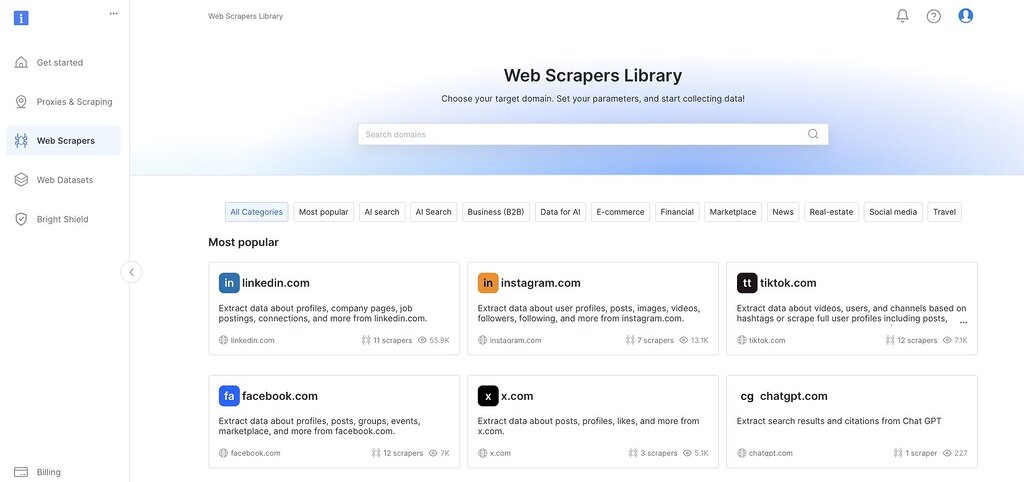Screen dimensions: 1024x482
Task: Expand the truncated tiktok description ellipsis
Action: coord(963,321)
